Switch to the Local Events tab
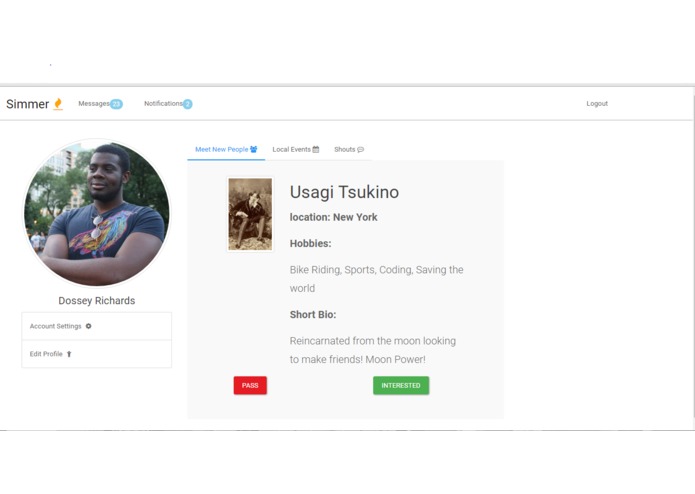 (x=296, y=150)
